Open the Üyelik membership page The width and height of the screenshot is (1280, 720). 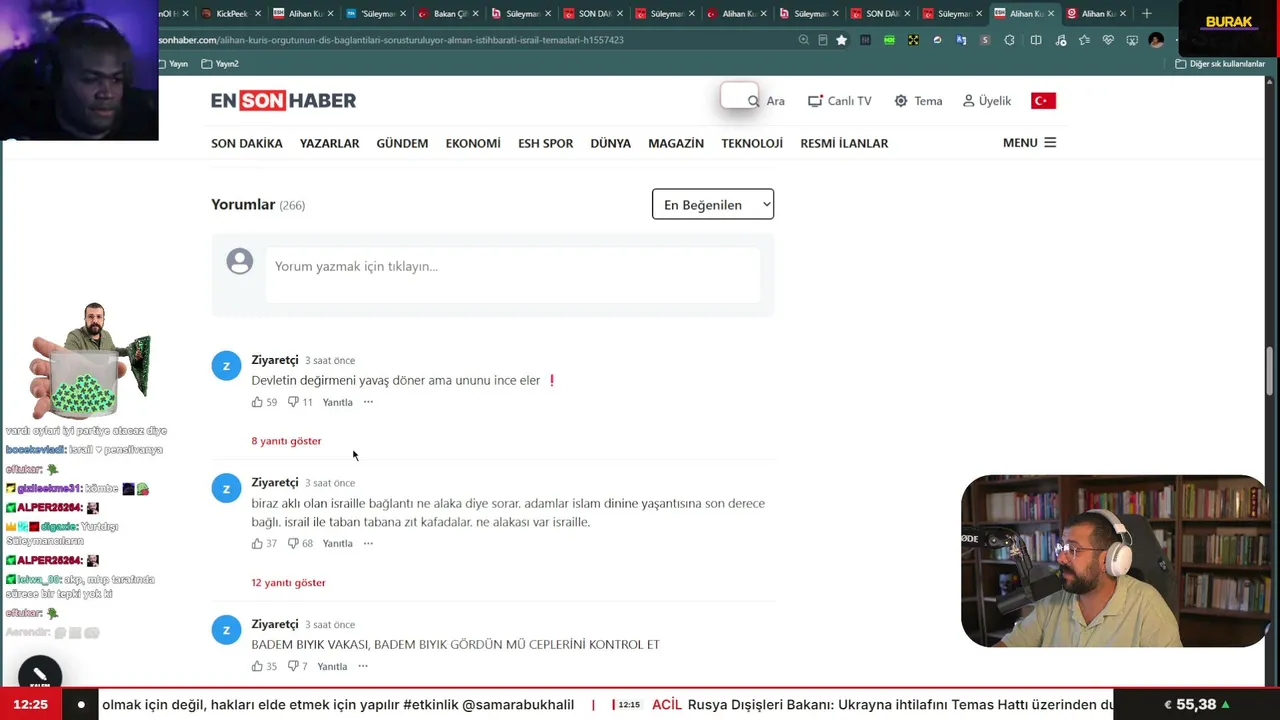[987, 101]
